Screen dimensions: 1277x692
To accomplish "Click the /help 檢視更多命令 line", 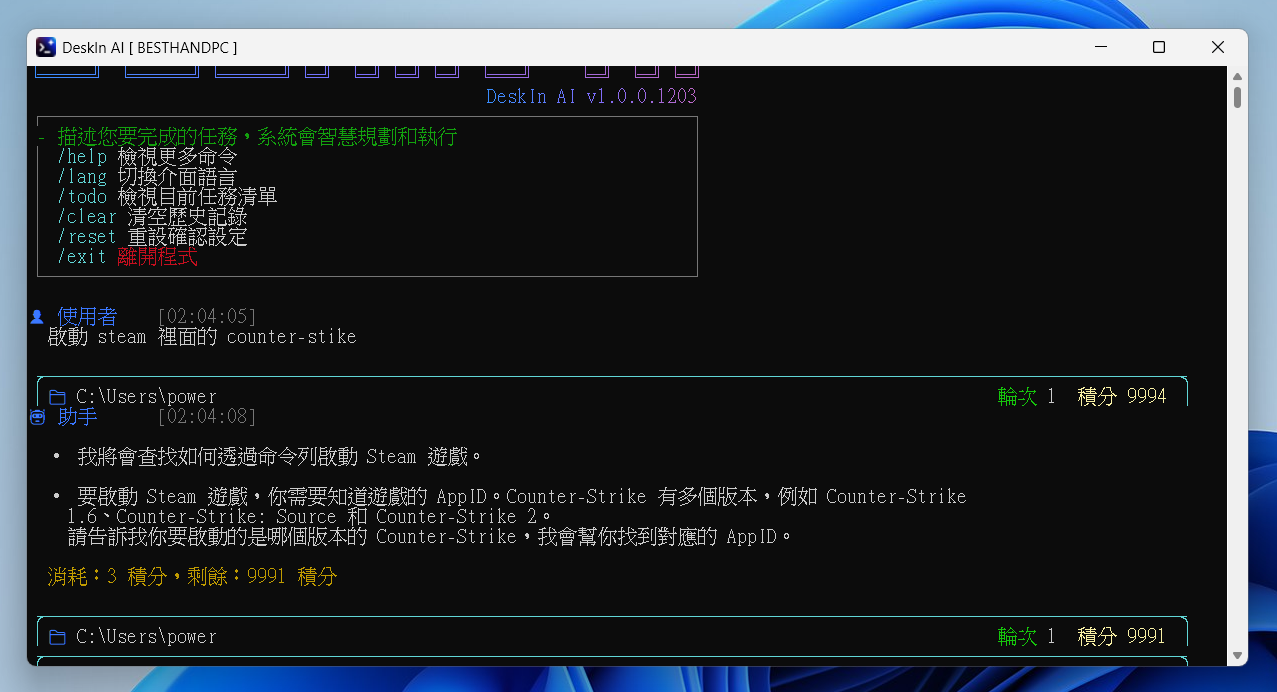I will click(147, 157).
